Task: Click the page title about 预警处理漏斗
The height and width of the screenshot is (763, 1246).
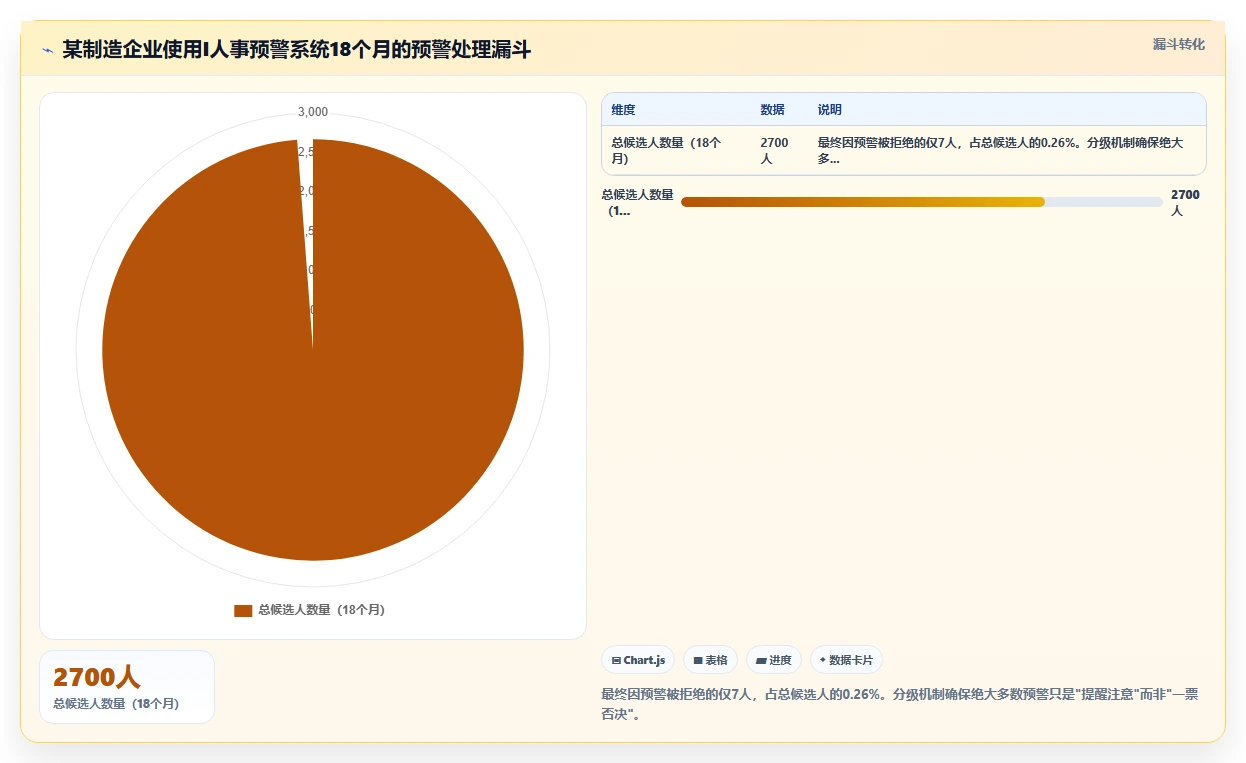Action: pos(297,50)
